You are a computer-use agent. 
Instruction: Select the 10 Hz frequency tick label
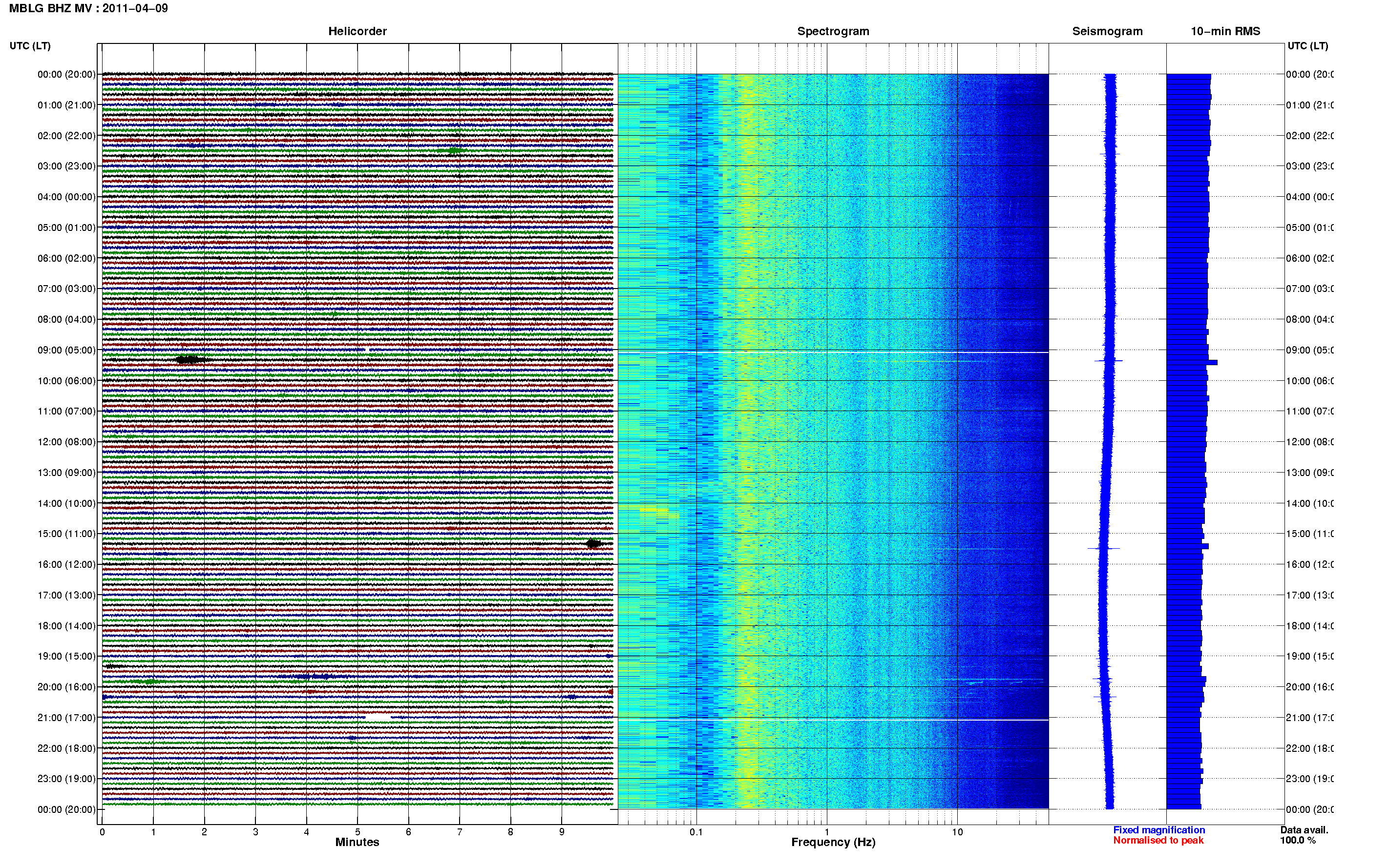957,832
